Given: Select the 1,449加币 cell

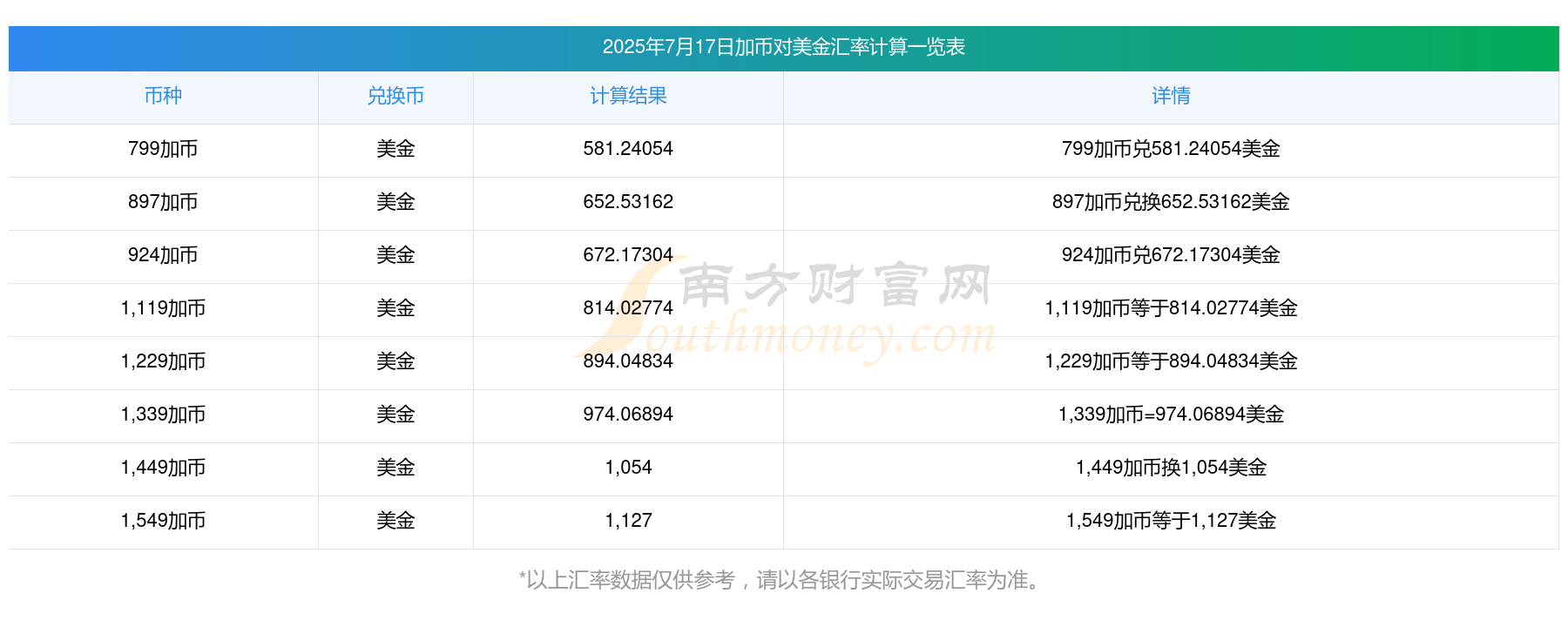Looking at the screenshot, I should [163, 468].
